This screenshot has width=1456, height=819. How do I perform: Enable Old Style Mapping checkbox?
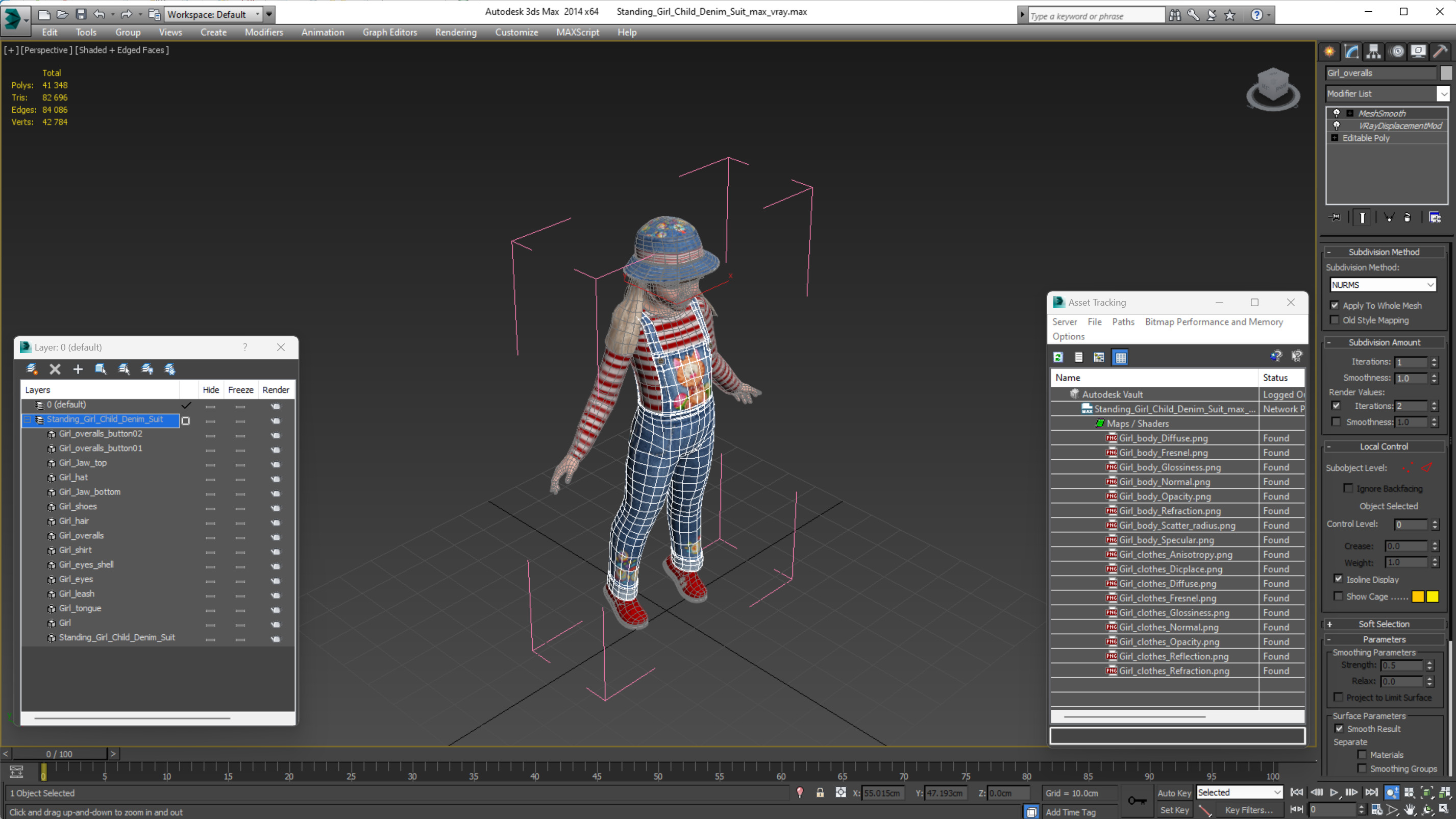1335,320
